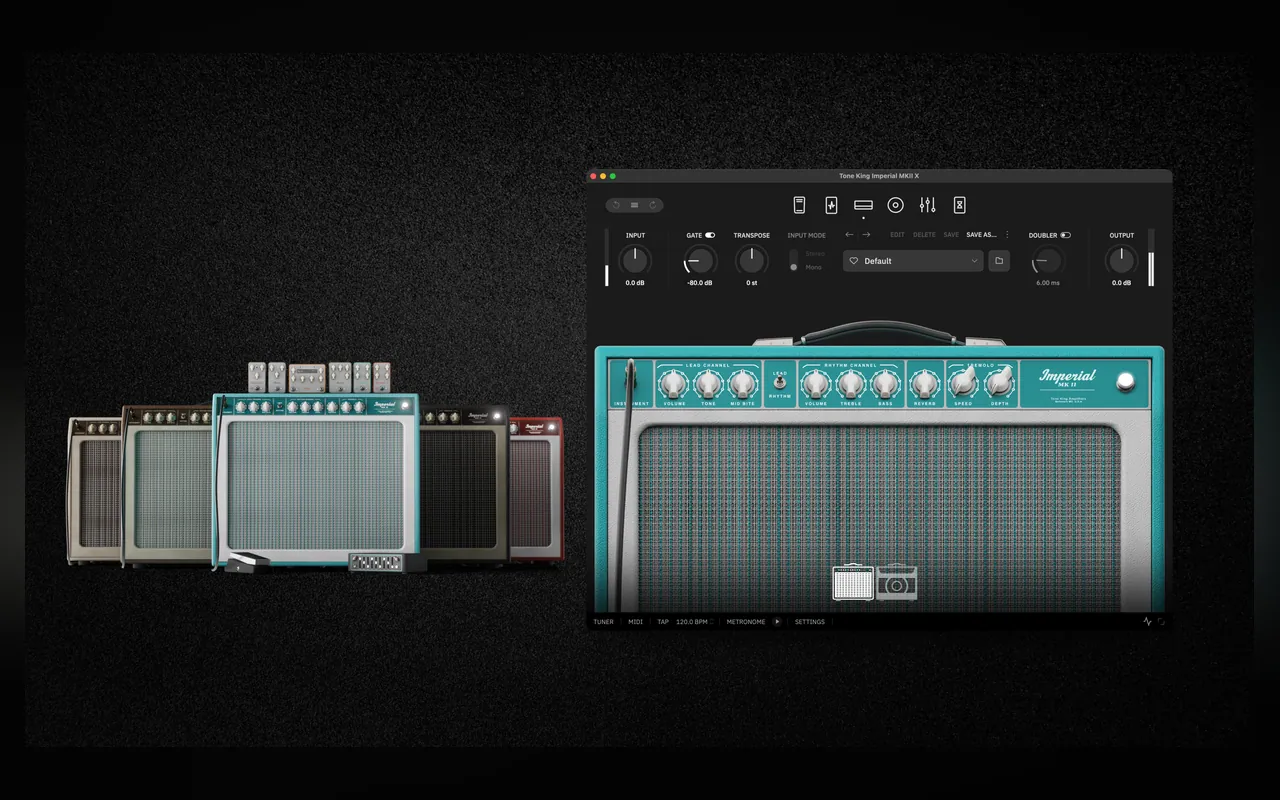This screenshot has height=800, width=1280.
Task: Open the MIDI menu in bottom bar
Action: point(636,622)
